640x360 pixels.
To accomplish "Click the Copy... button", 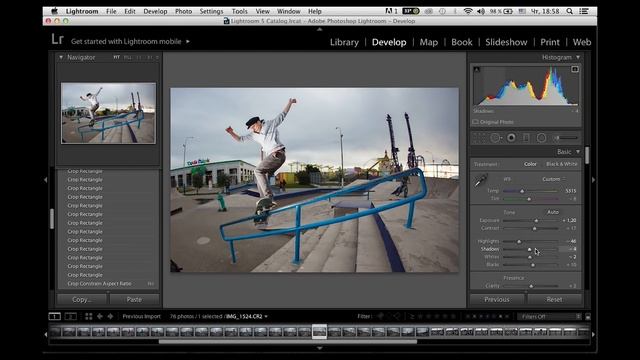I will point(82,299).
